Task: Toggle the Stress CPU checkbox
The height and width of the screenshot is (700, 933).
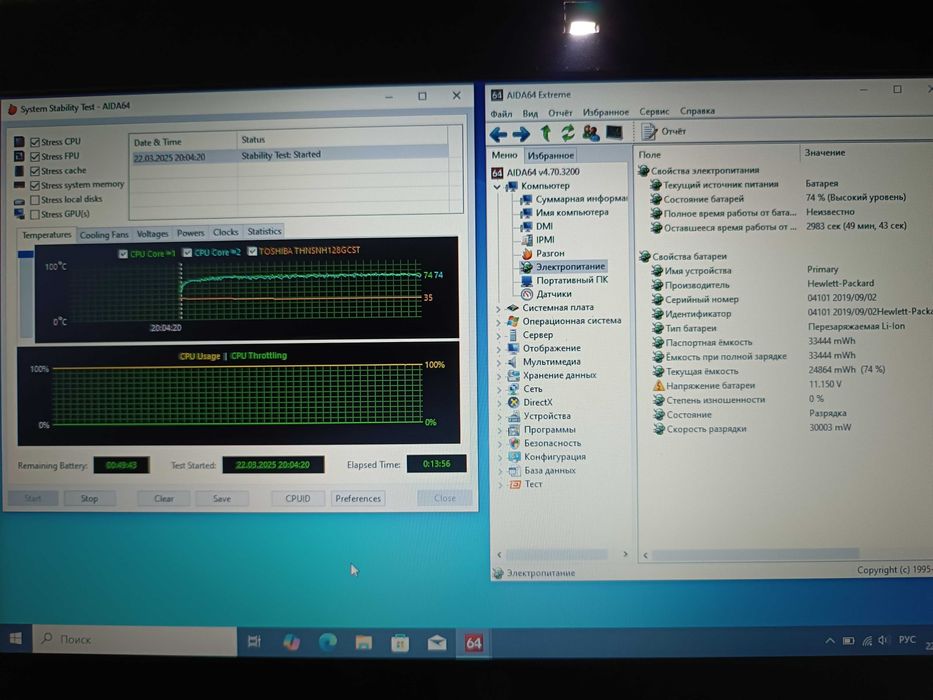Action: coord(35,142)
